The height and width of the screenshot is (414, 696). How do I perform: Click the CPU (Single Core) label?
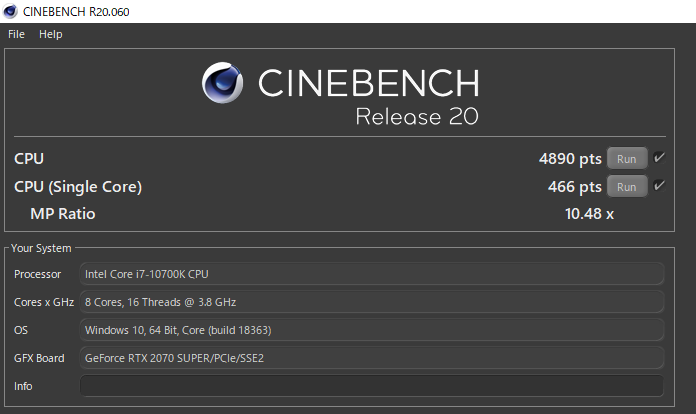(x=78, y=187)
